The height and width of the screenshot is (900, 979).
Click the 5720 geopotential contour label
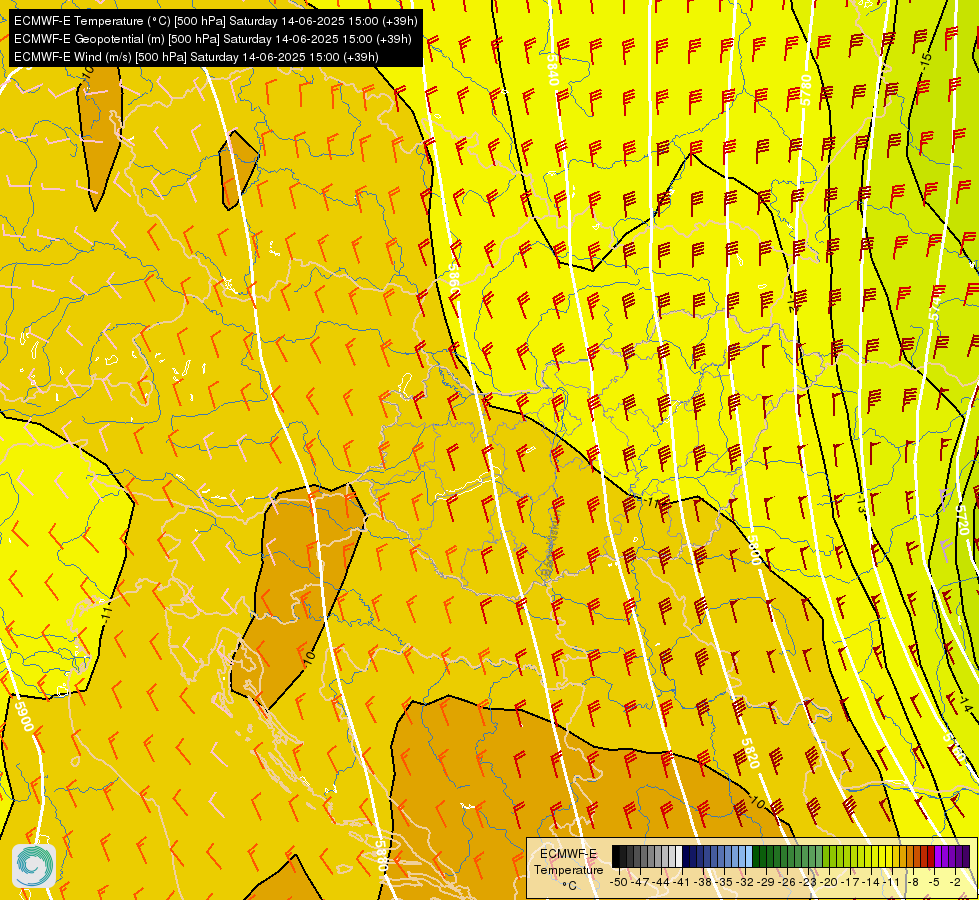tap(963, 520)
